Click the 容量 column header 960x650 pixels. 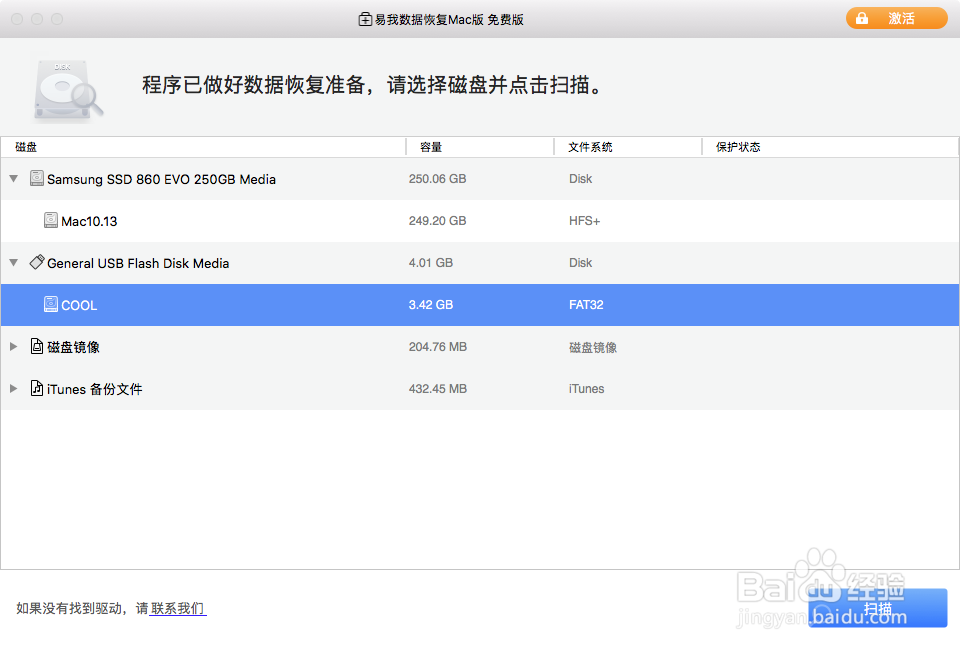point(431,147)
